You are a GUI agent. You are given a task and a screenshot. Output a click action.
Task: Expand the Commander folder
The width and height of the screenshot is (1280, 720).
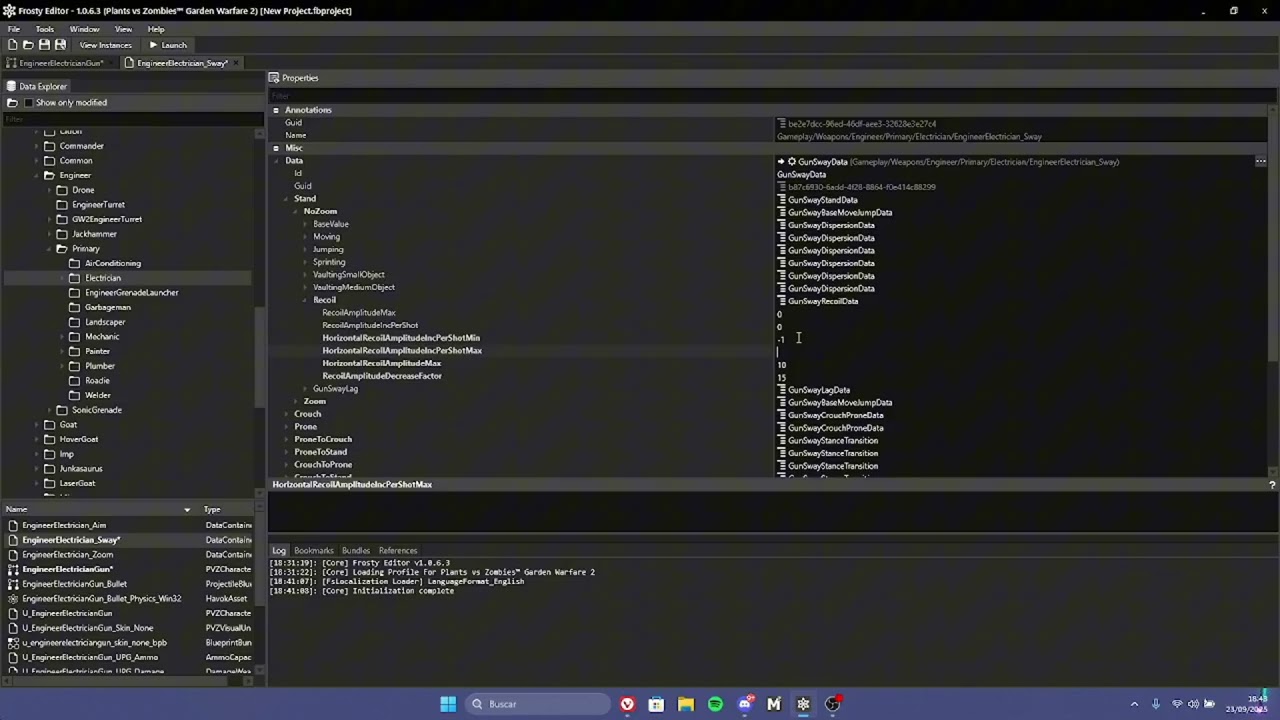[x=36, y=146]
